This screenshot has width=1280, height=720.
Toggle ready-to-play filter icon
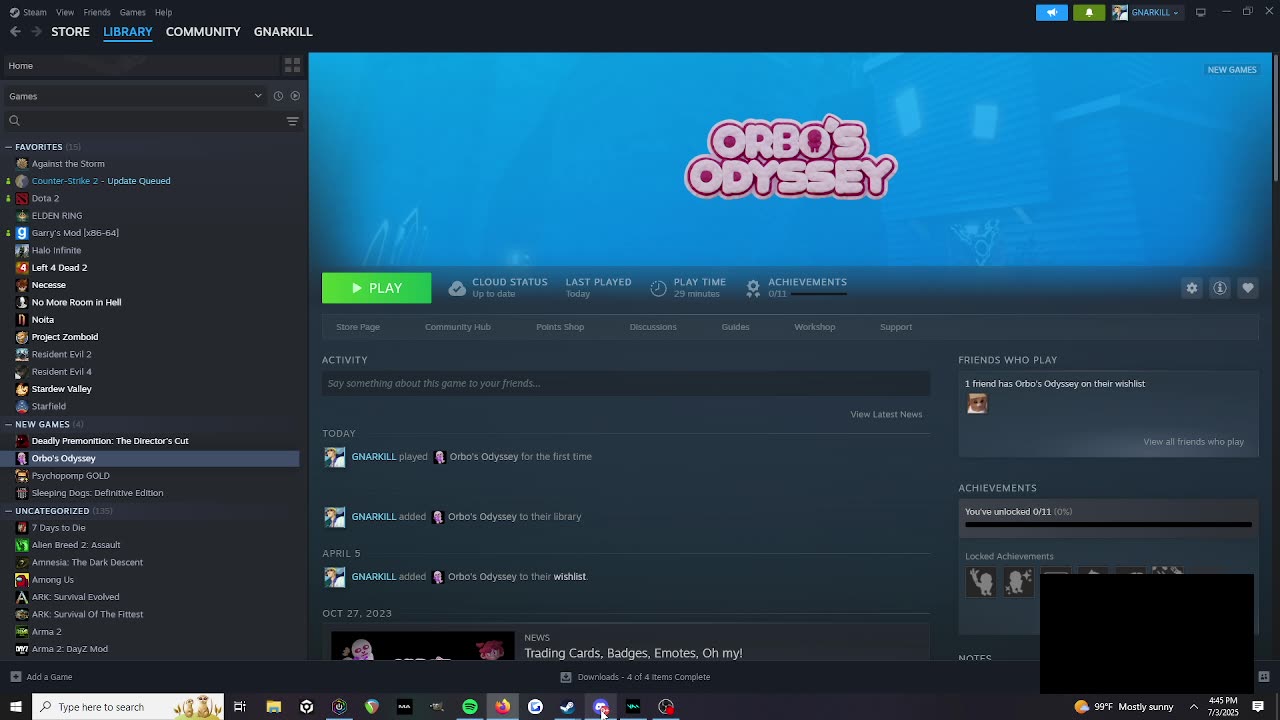coord(295,96)
